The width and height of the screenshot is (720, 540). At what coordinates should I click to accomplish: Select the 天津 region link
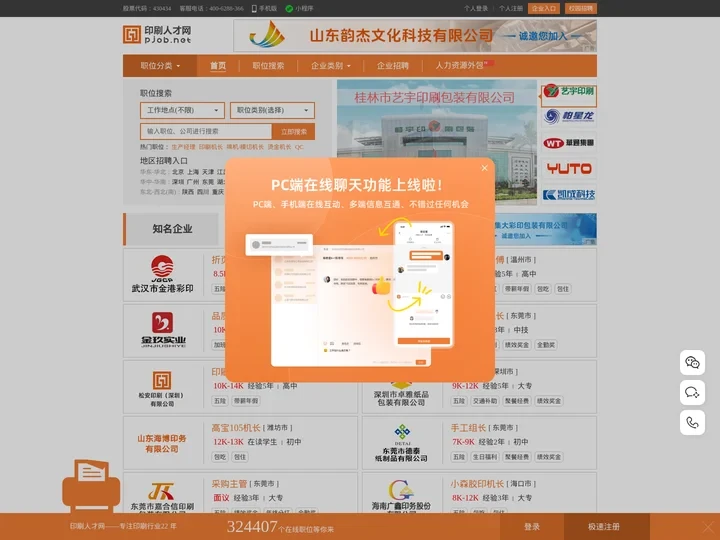[x=208, y=172]
